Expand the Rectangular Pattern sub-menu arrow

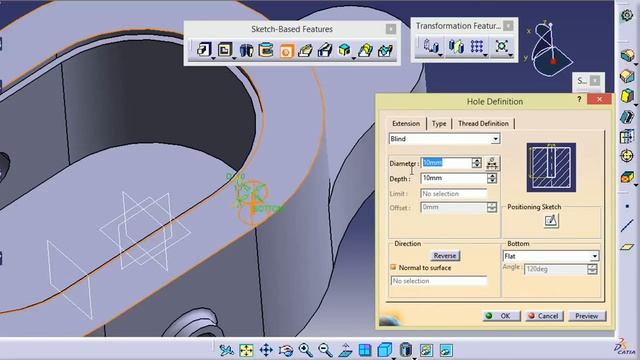point(485,55)
